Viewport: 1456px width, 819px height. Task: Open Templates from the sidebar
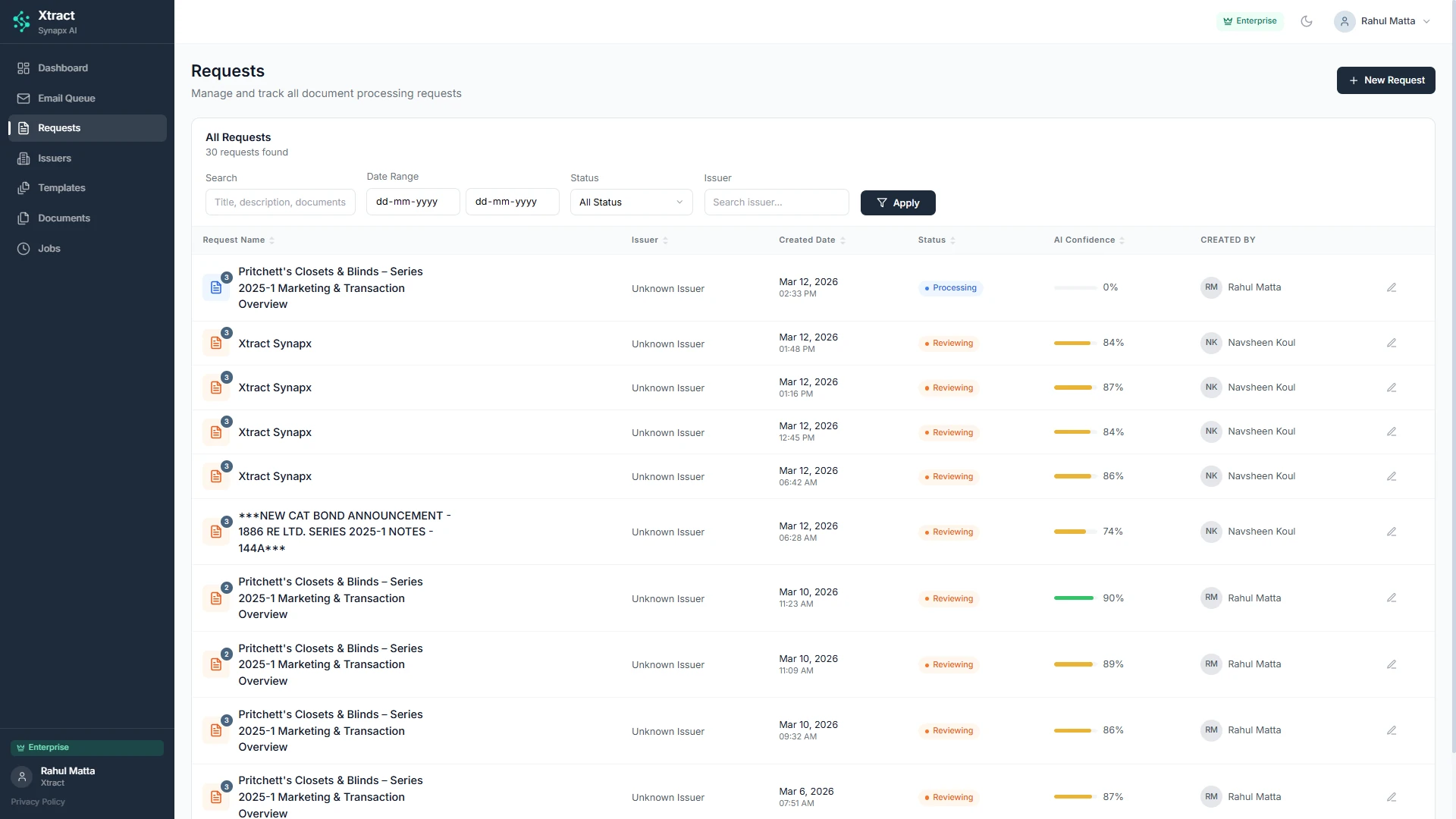61,188
